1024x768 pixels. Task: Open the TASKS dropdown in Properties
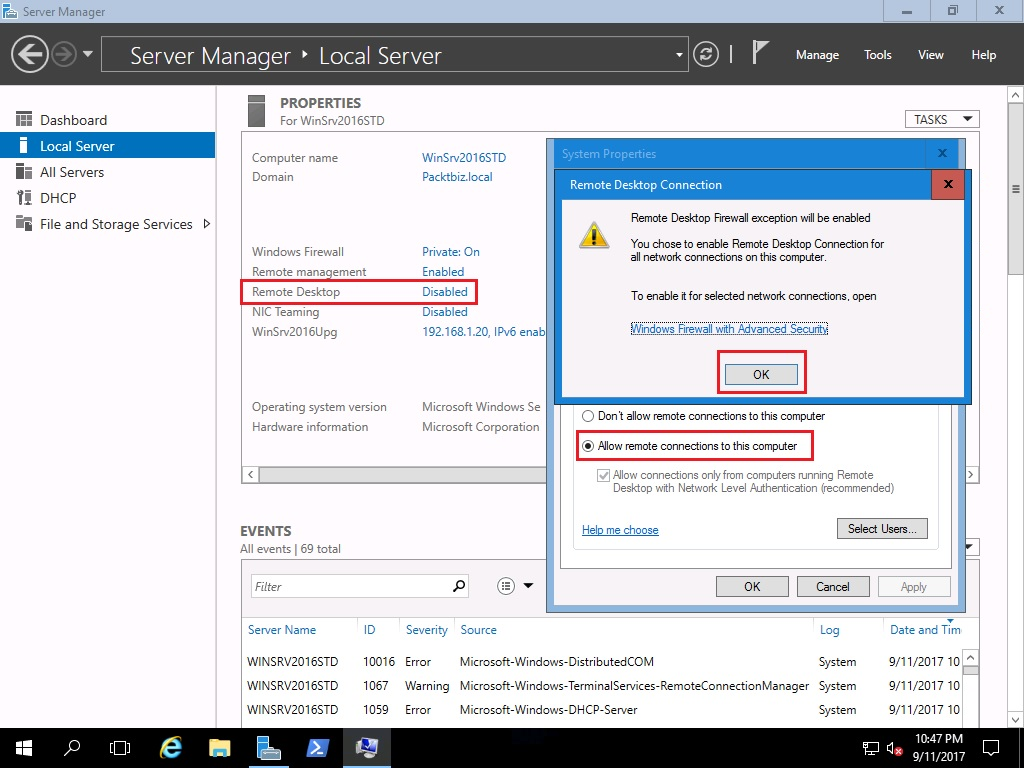click(x=941, y=119)
